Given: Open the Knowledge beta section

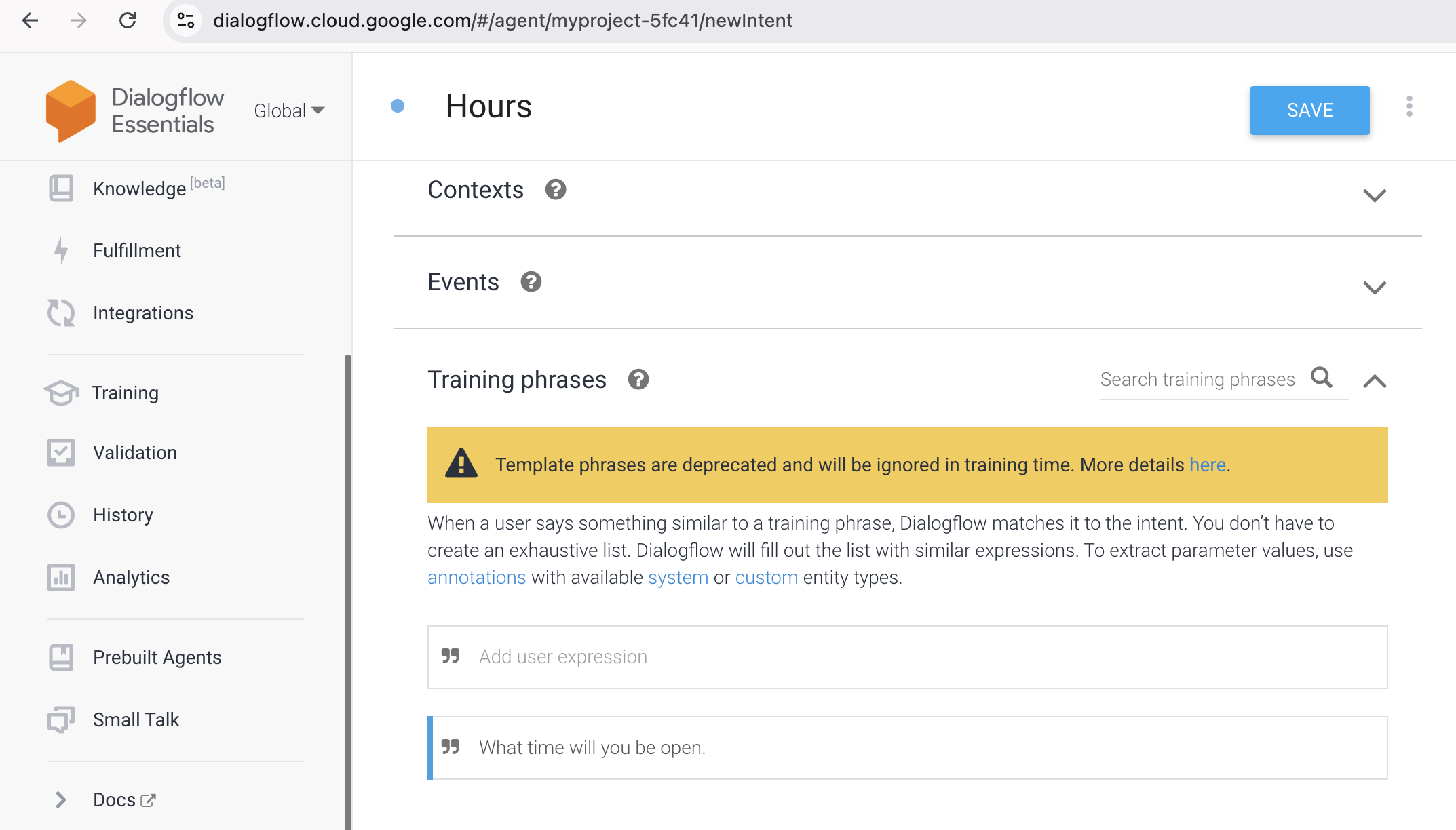Looking at the screenshot, I should click(x=138, y=188).
